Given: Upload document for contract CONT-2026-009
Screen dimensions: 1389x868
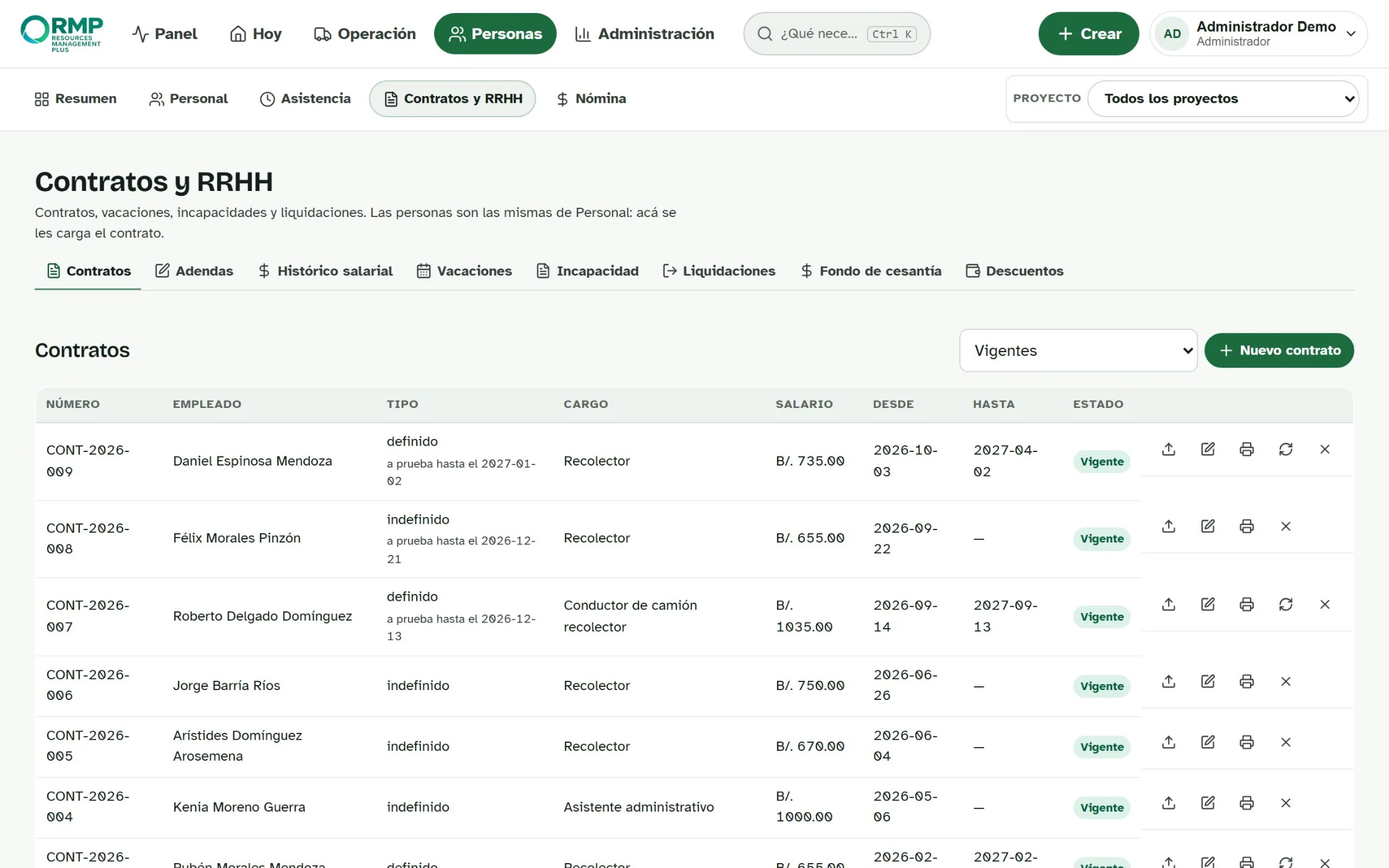Looking at the screenshot, I should [x=1169, y=449].
